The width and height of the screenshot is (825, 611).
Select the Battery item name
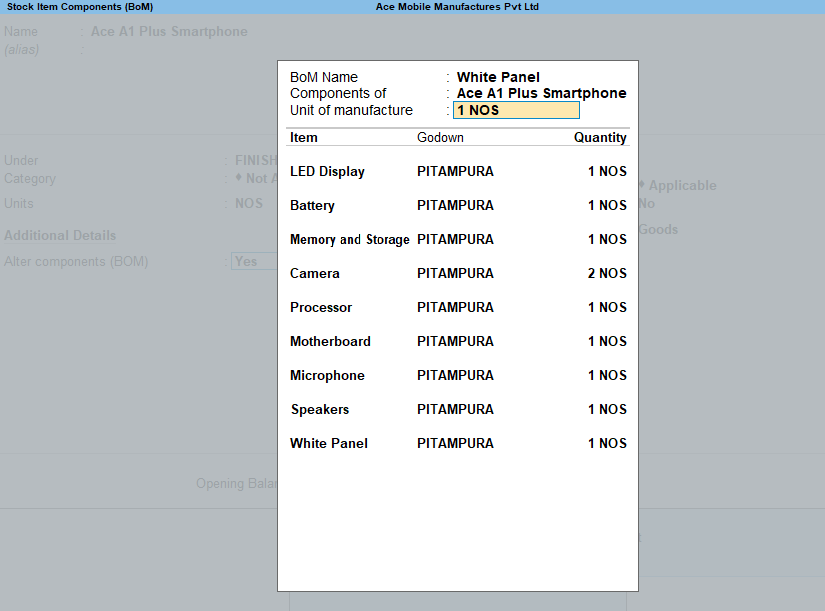click(x=312, y=206)
